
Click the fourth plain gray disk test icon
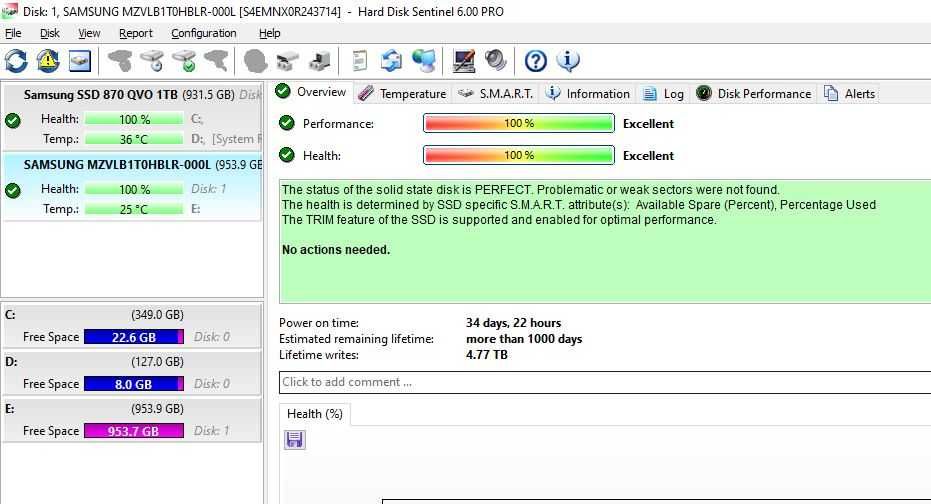click(216, 61)
